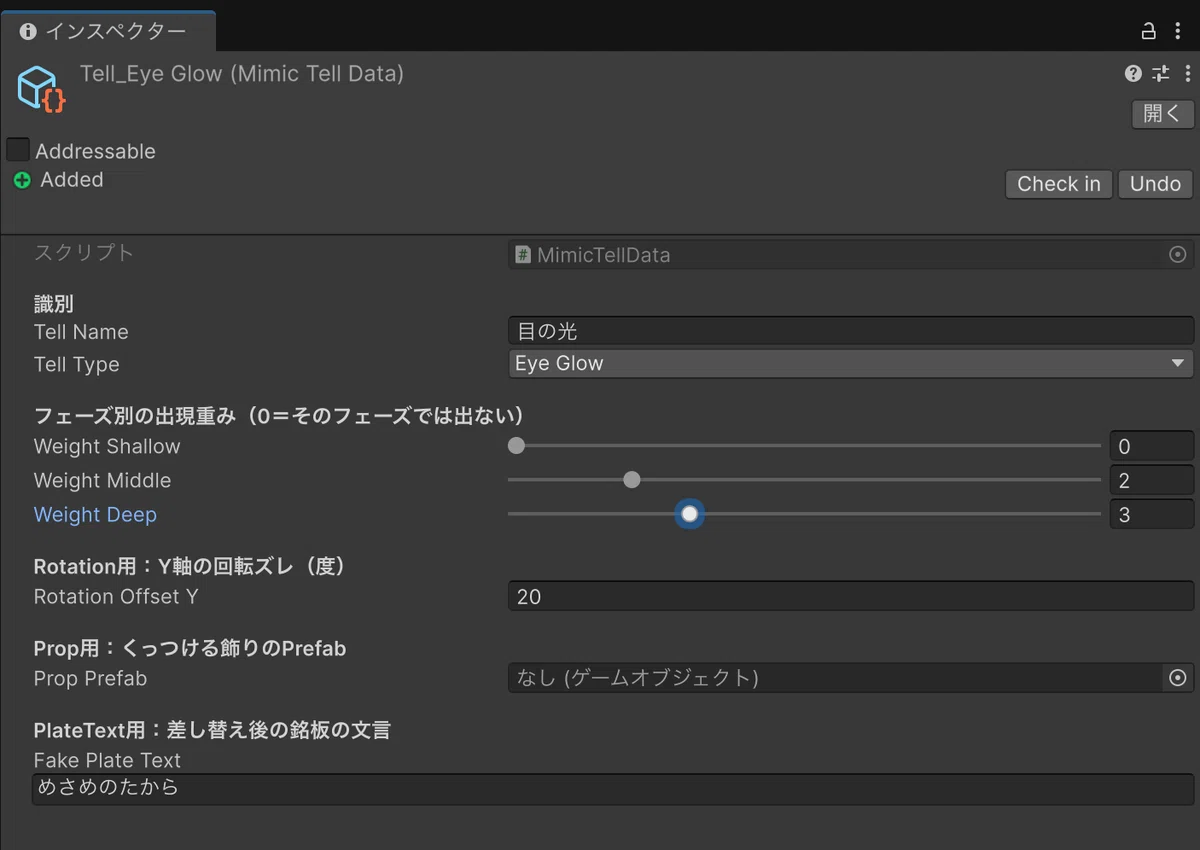Open the preset selector sliders icon
The width and height of the screenshot is (1200, 850).
(x=1160, y=73)
